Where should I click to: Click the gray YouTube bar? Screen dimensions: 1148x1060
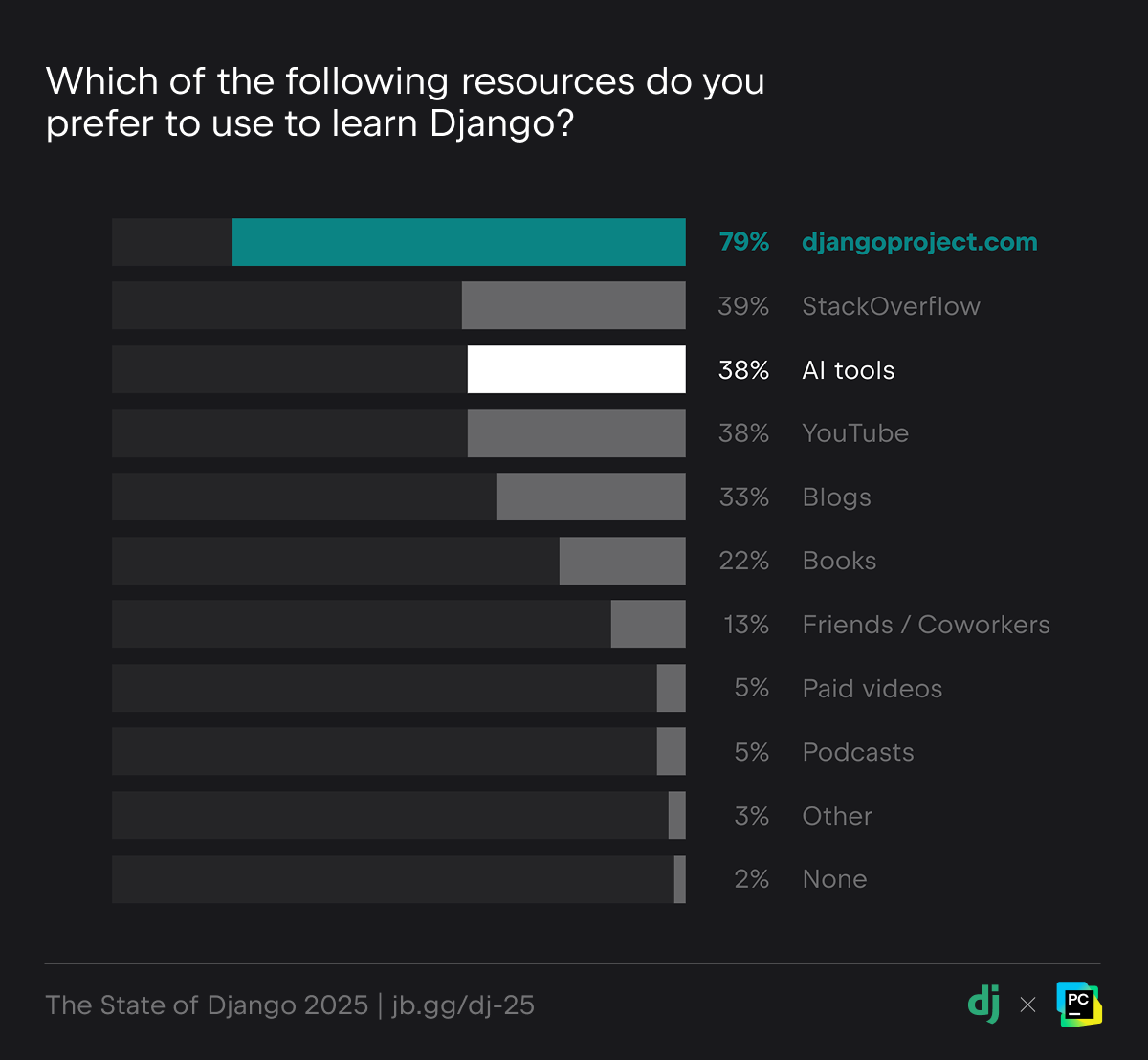pos(576,433)
